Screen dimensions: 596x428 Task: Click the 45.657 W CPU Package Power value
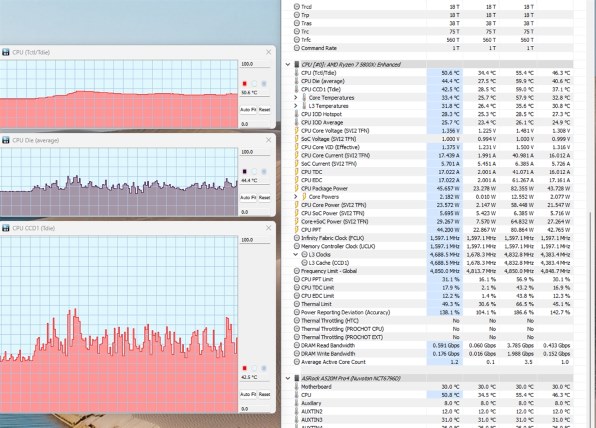click(x=448, y=189)
